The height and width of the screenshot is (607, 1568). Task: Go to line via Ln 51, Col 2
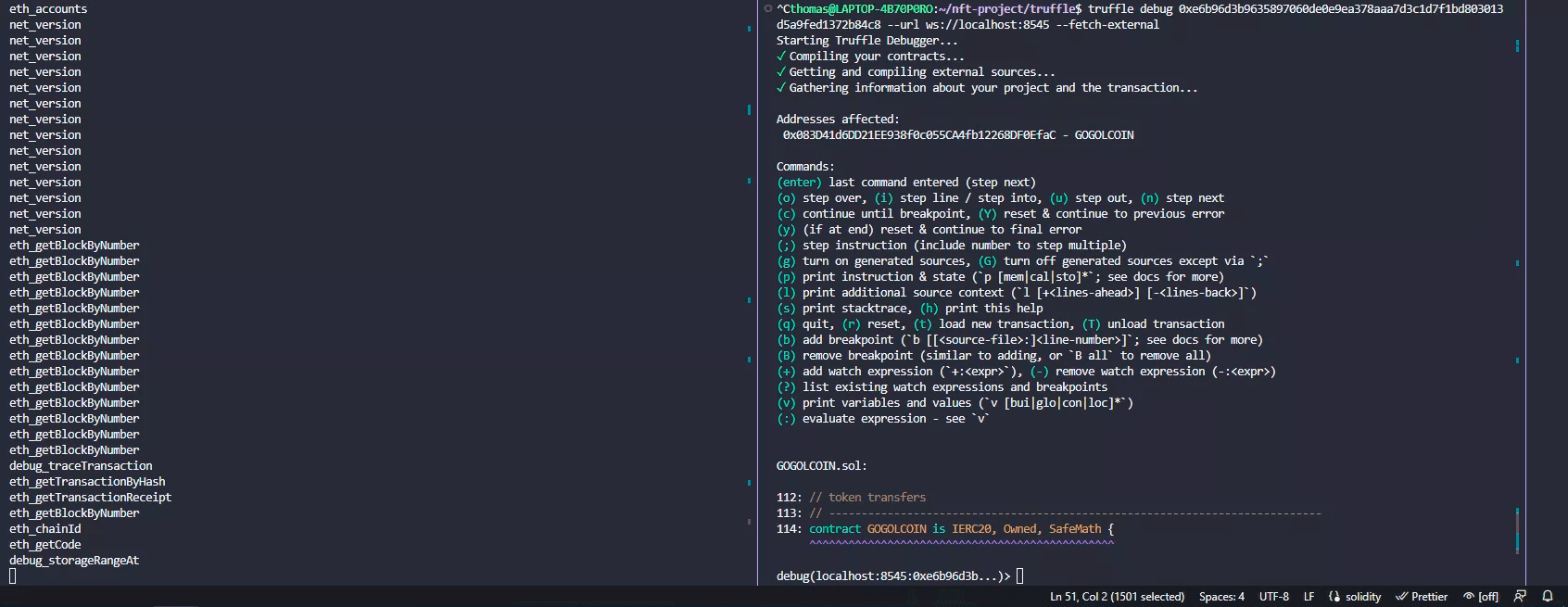1117,597
